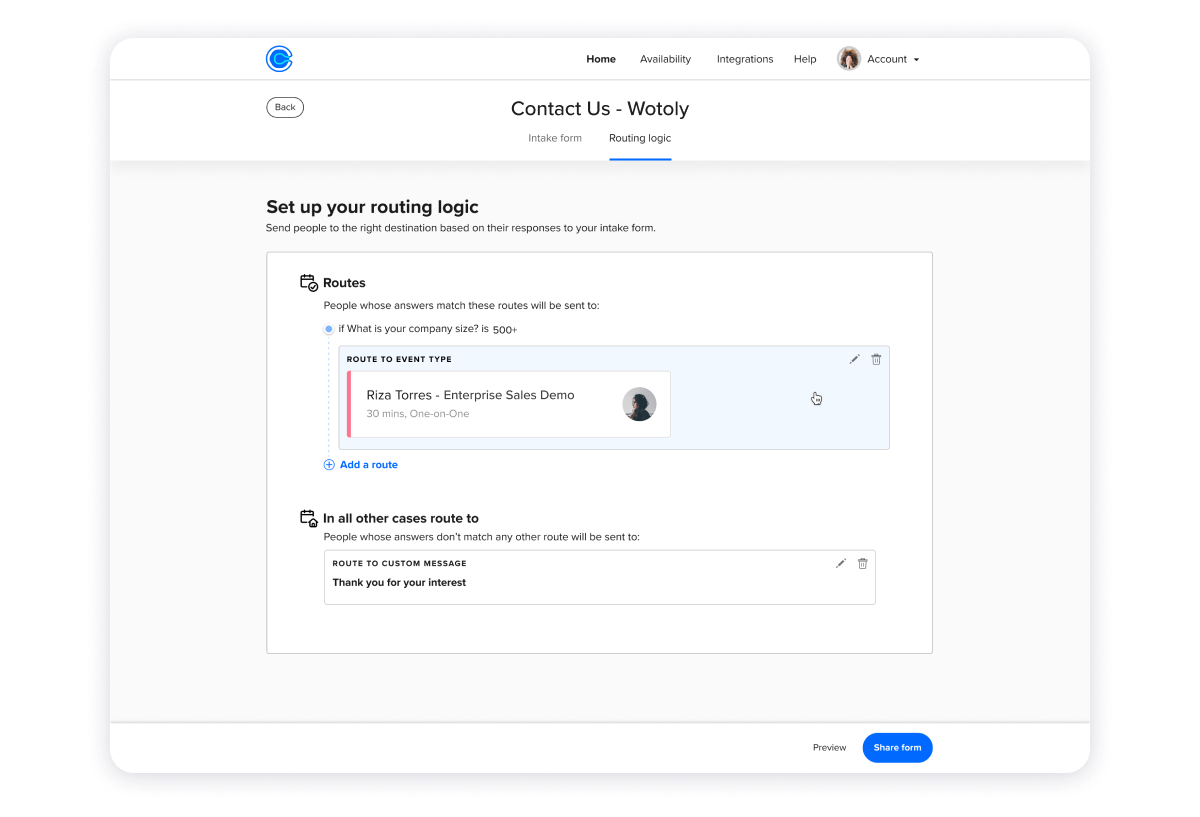Click the Share form button

(x=898, y=748)
